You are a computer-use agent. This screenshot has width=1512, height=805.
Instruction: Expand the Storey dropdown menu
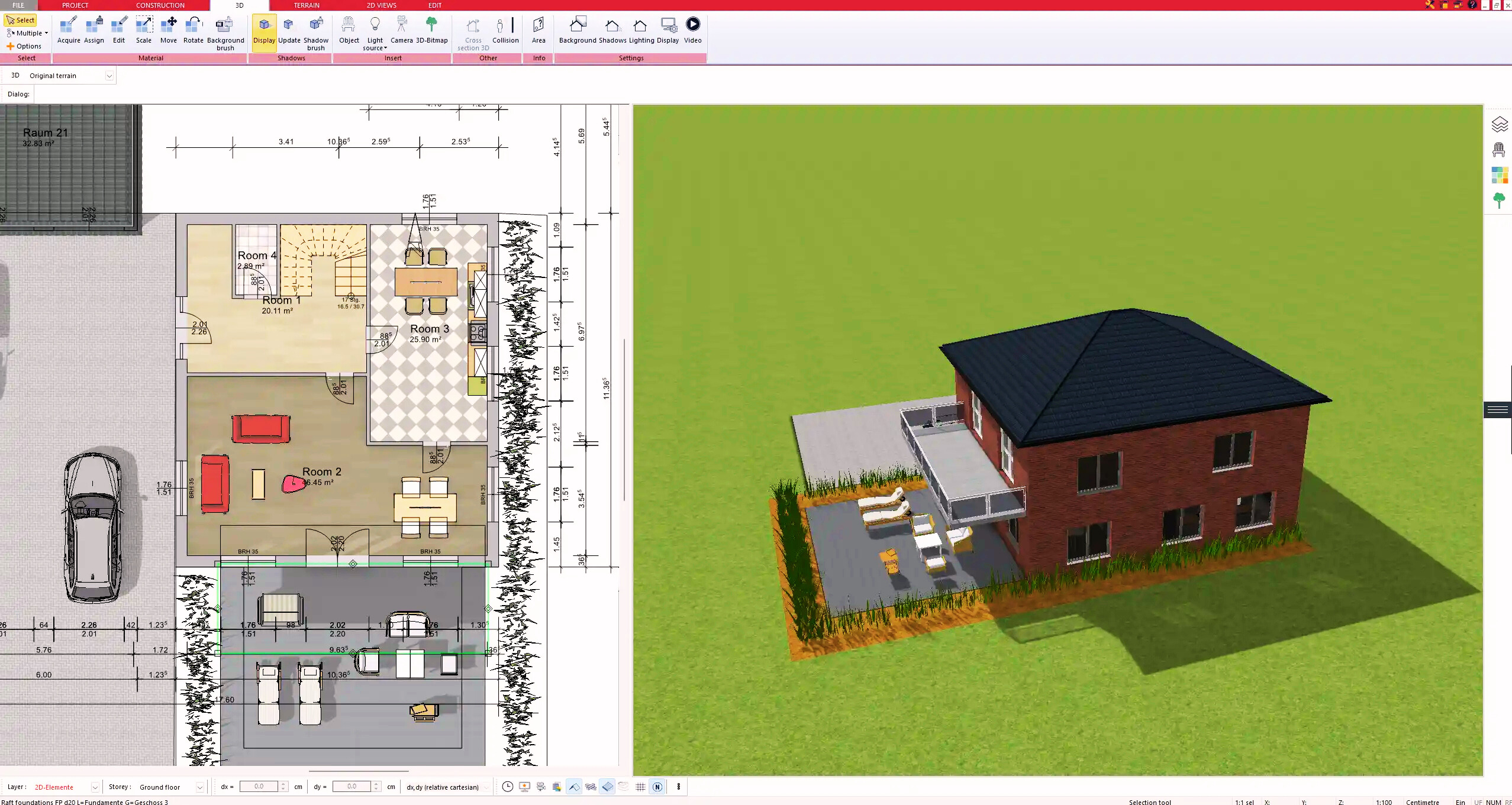click(199, 787)
